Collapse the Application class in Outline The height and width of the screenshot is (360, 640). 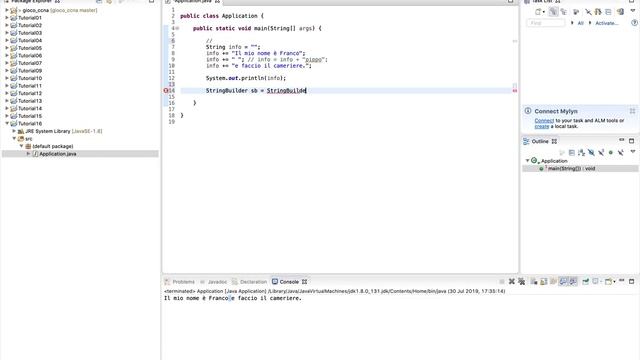point(527,161)
